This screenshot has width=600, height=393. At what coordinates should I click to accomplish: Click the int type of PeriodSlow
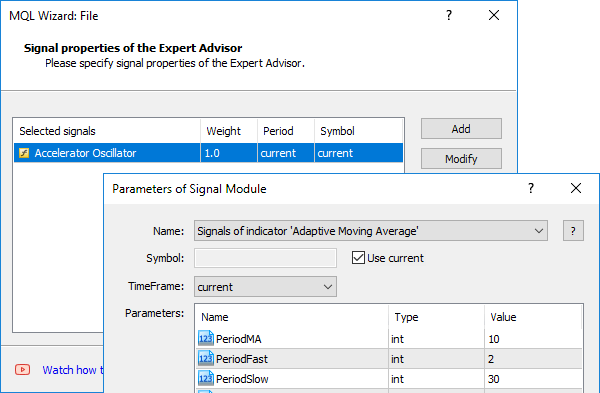coord(397,379)
